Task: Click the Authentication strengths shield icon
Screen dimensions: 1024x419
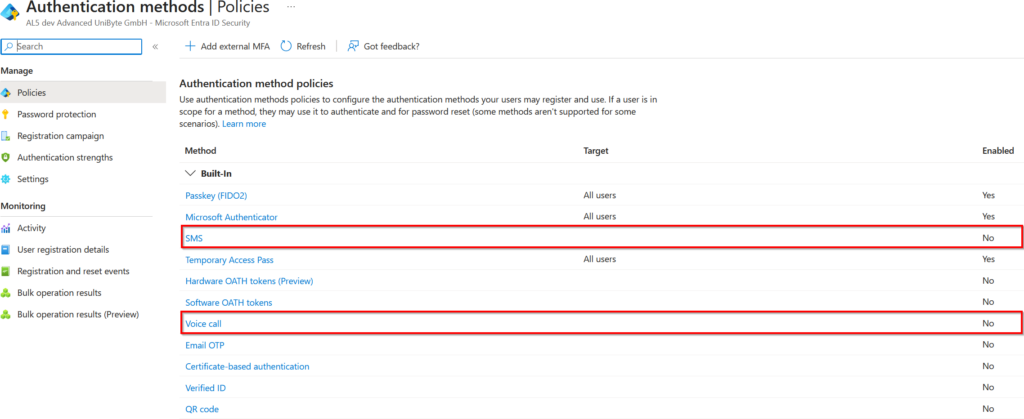Action: coord(7,158)
